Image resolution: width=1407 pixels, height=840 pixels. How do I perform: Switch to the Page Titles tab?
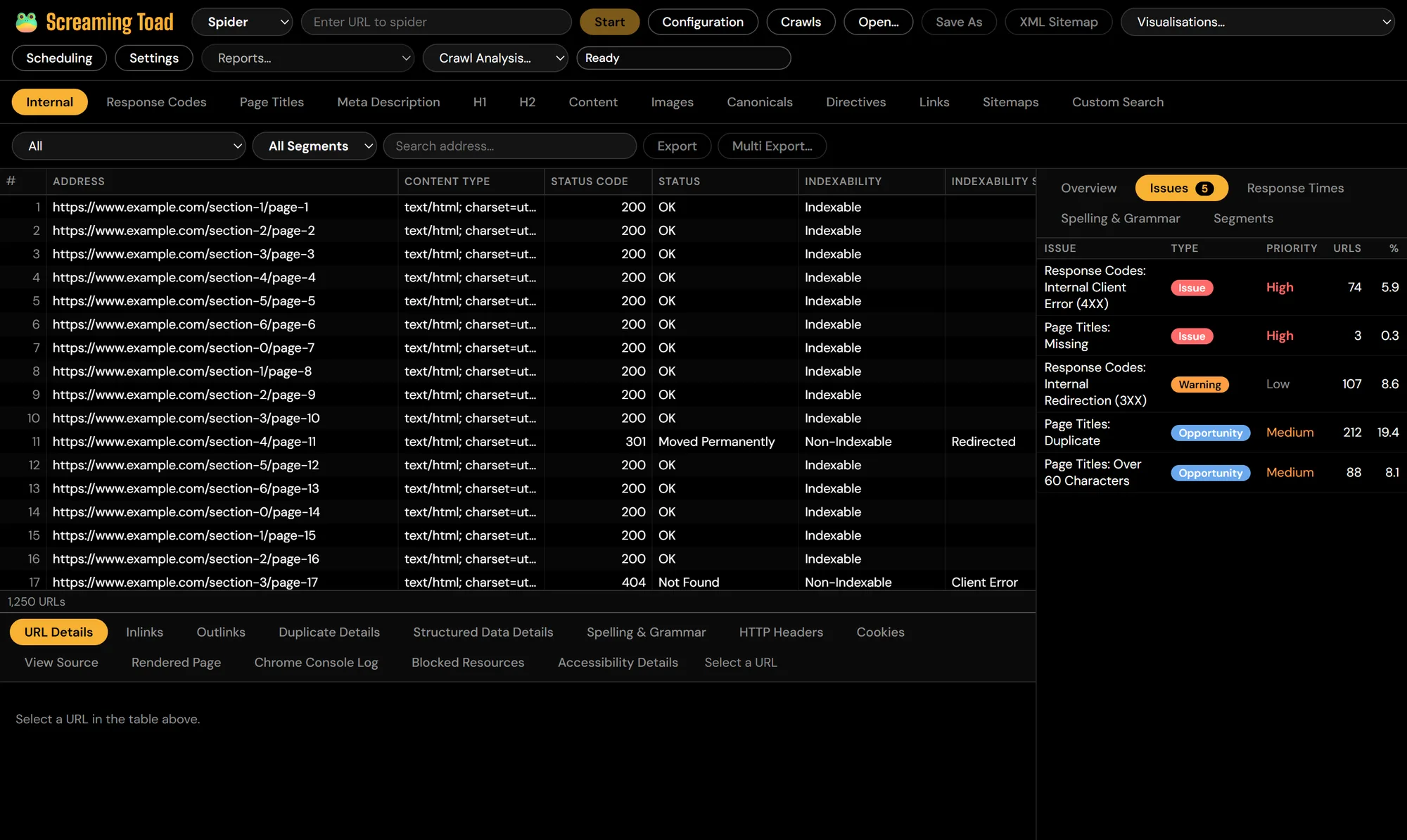[x=272, y=102]
